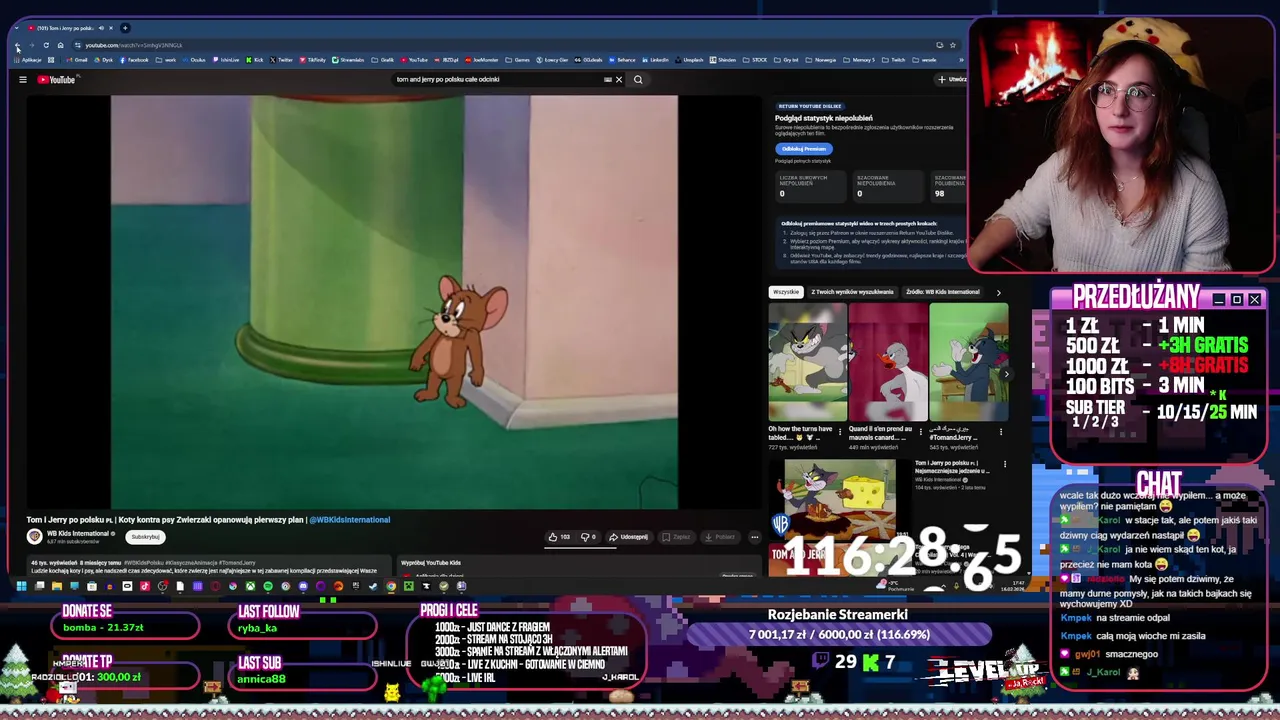Show more filter chips with right arrow
The height and width of the screenshot is (720, 1280).
click(x=998, y=292)
